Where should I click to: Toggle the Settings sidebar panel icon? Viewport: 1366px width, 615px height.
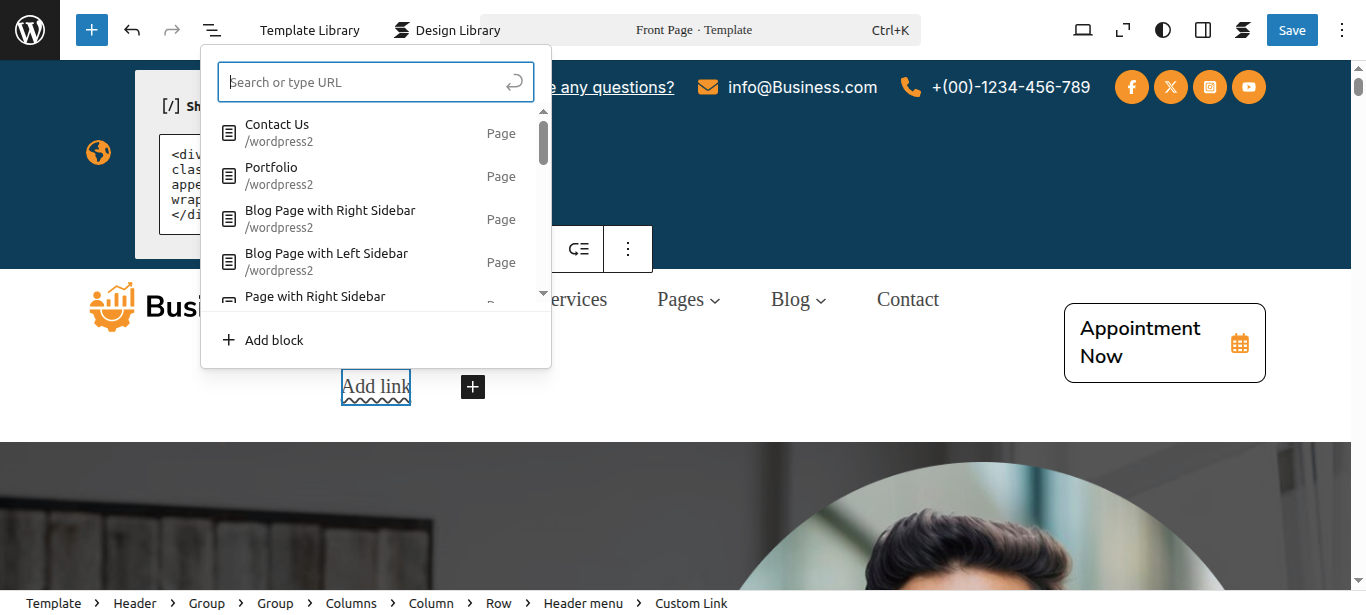(x=1203, y=30)
